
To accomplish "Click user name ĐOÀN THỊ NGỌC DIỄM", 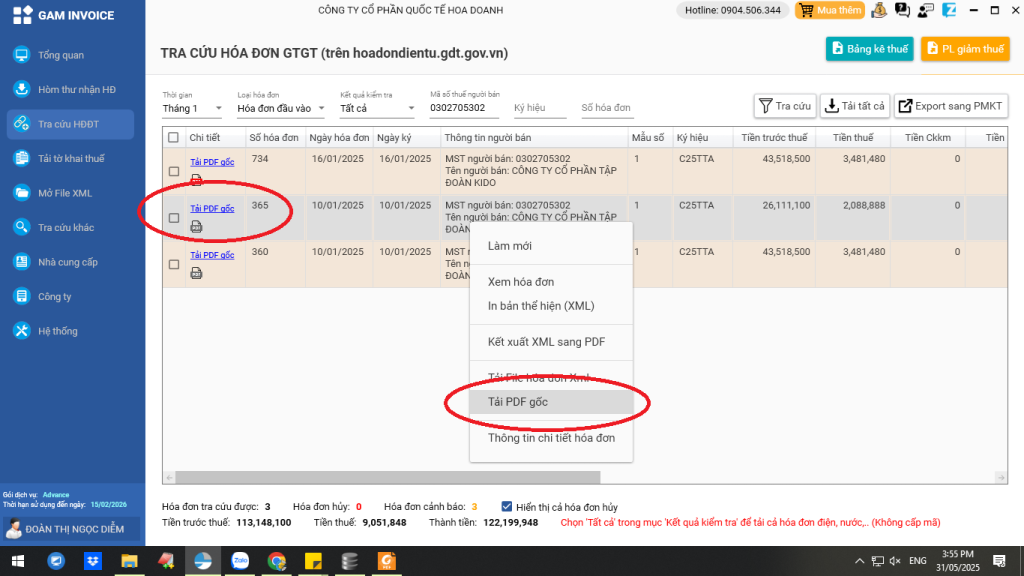I will pos(74,529).
